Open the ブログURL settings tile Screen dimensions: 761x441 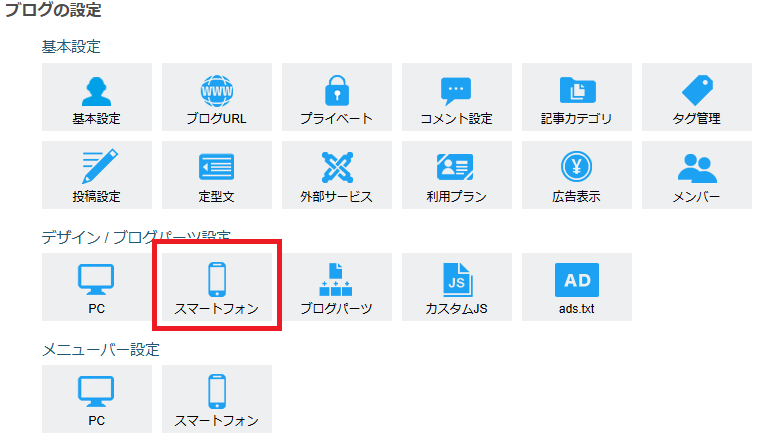[216, 97]
